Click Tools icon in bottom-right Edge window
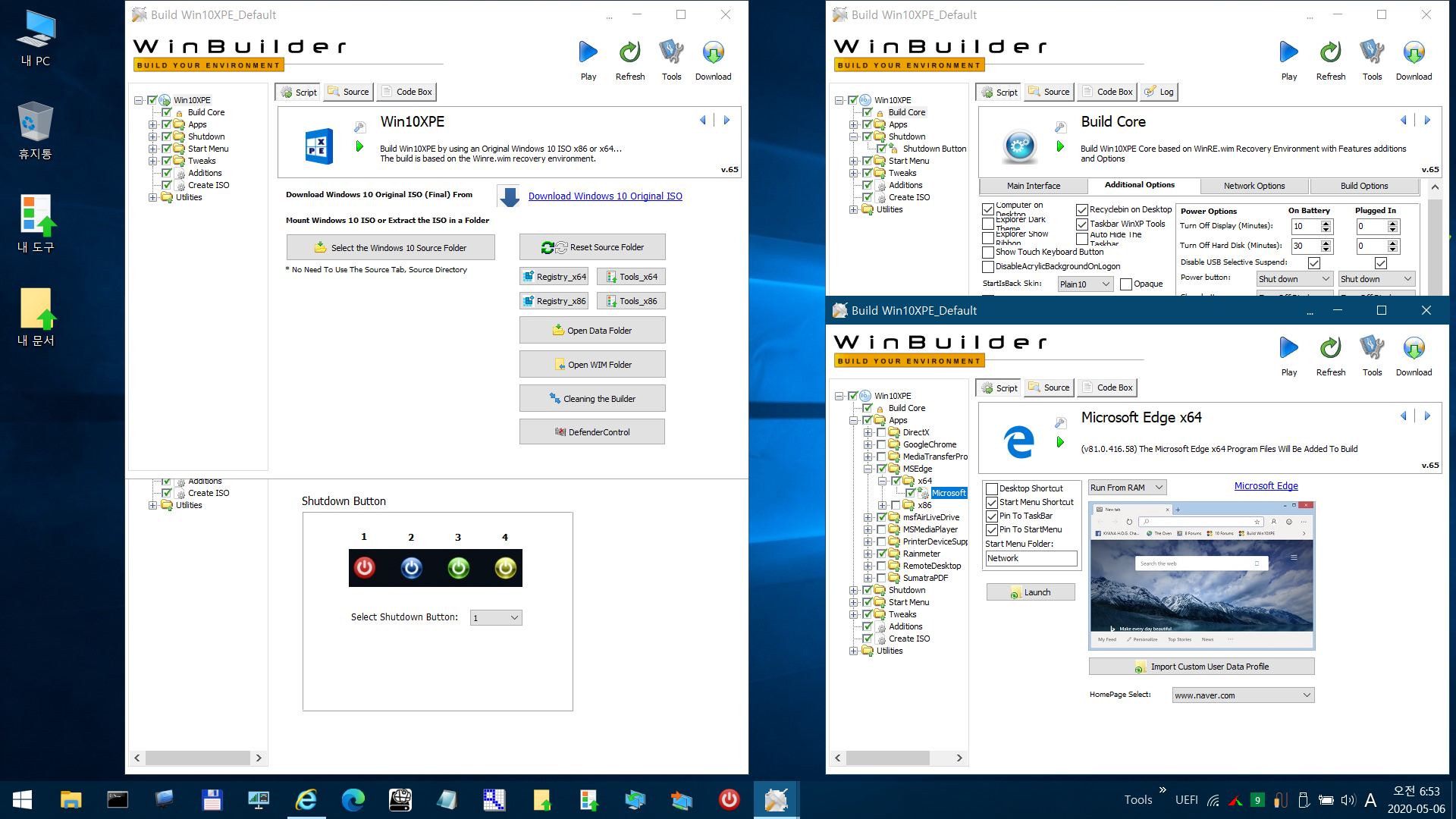This screenshot has width=1456, height=819. (1372, 348)
